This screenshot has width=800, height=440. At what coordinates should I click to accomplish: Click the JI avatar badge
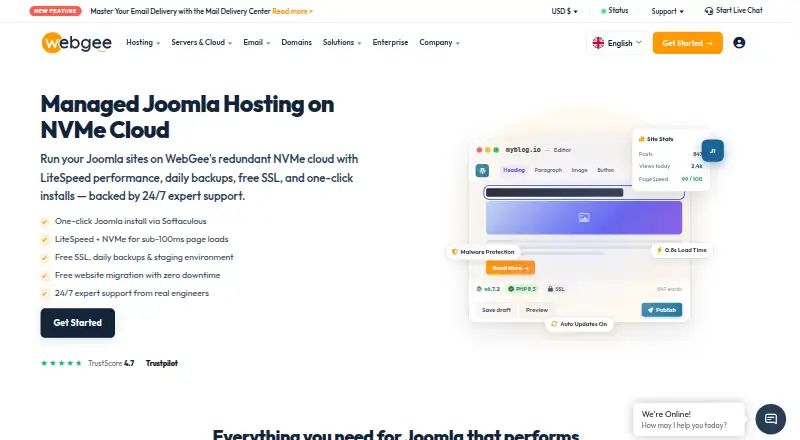[712, 151]
